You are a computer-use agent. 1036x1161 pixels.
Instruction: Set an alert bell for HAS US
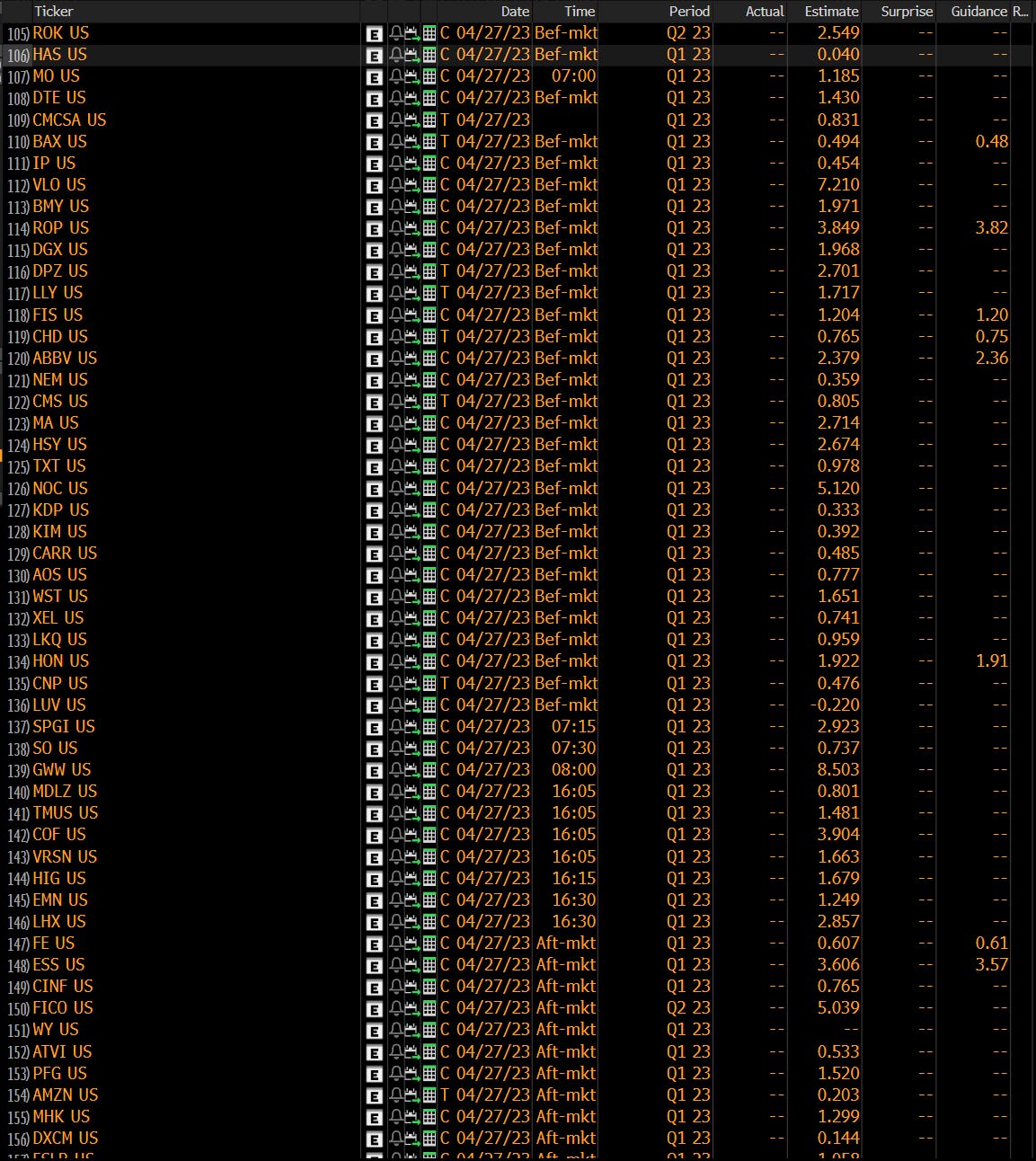pyautogui.click(x=395, y=56)
